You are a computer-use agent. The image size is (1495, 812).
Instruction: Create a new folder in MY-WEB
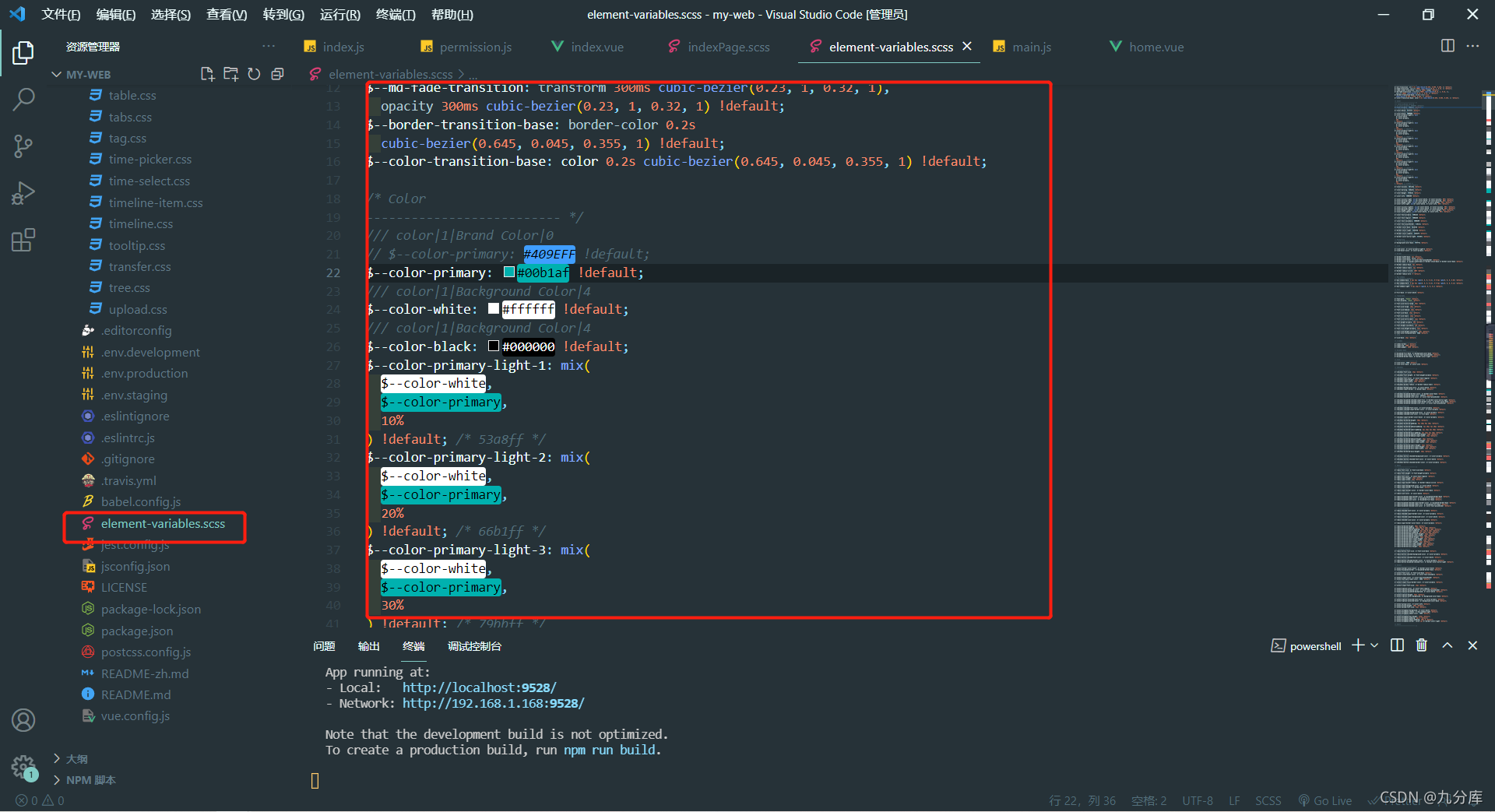pos(230,74)
